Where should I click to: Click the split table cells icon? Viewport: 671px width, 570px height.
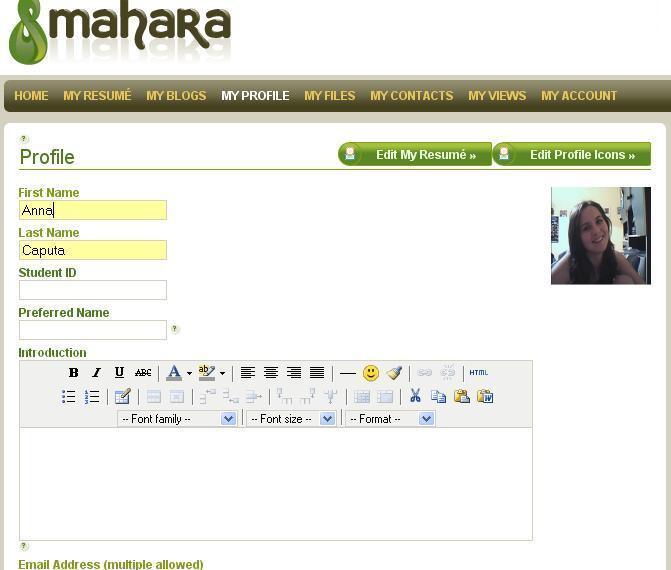[x=362, y=397]
